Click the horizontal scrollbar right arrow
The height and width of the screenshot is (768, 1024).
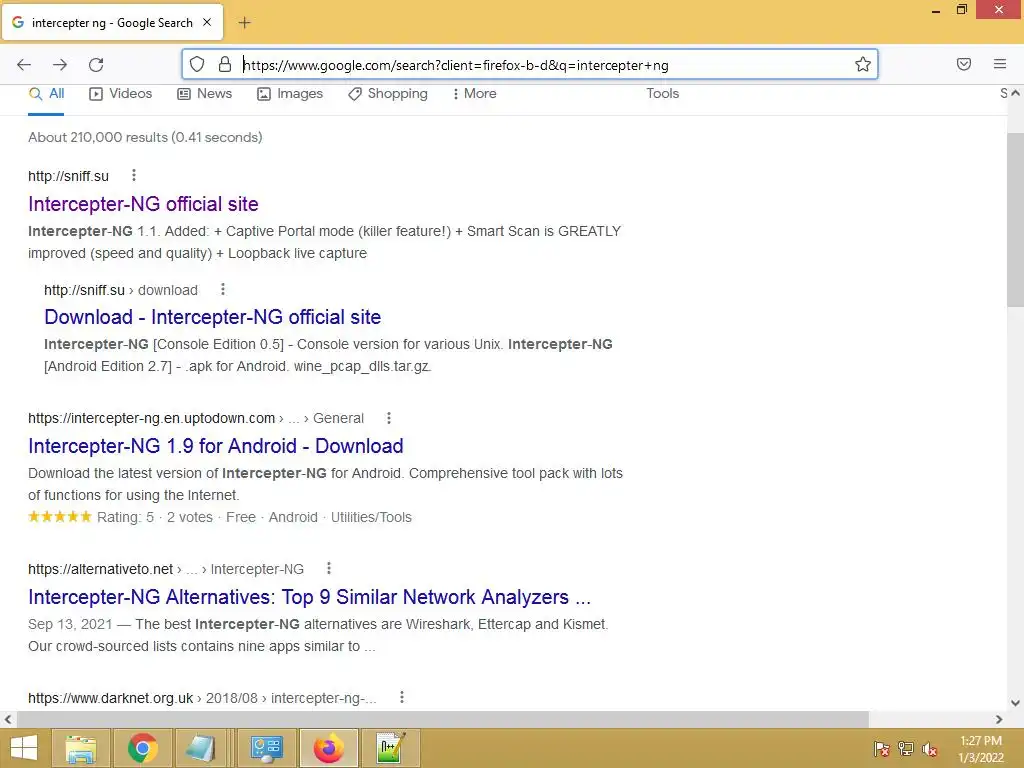click(999, 720)
